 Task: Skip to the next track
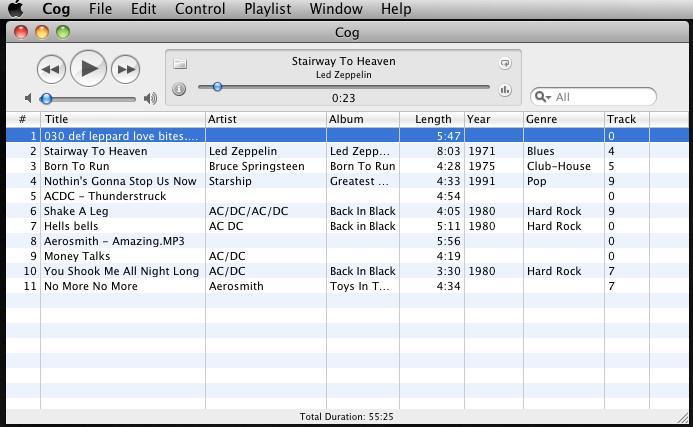click(x=126, y=69)
